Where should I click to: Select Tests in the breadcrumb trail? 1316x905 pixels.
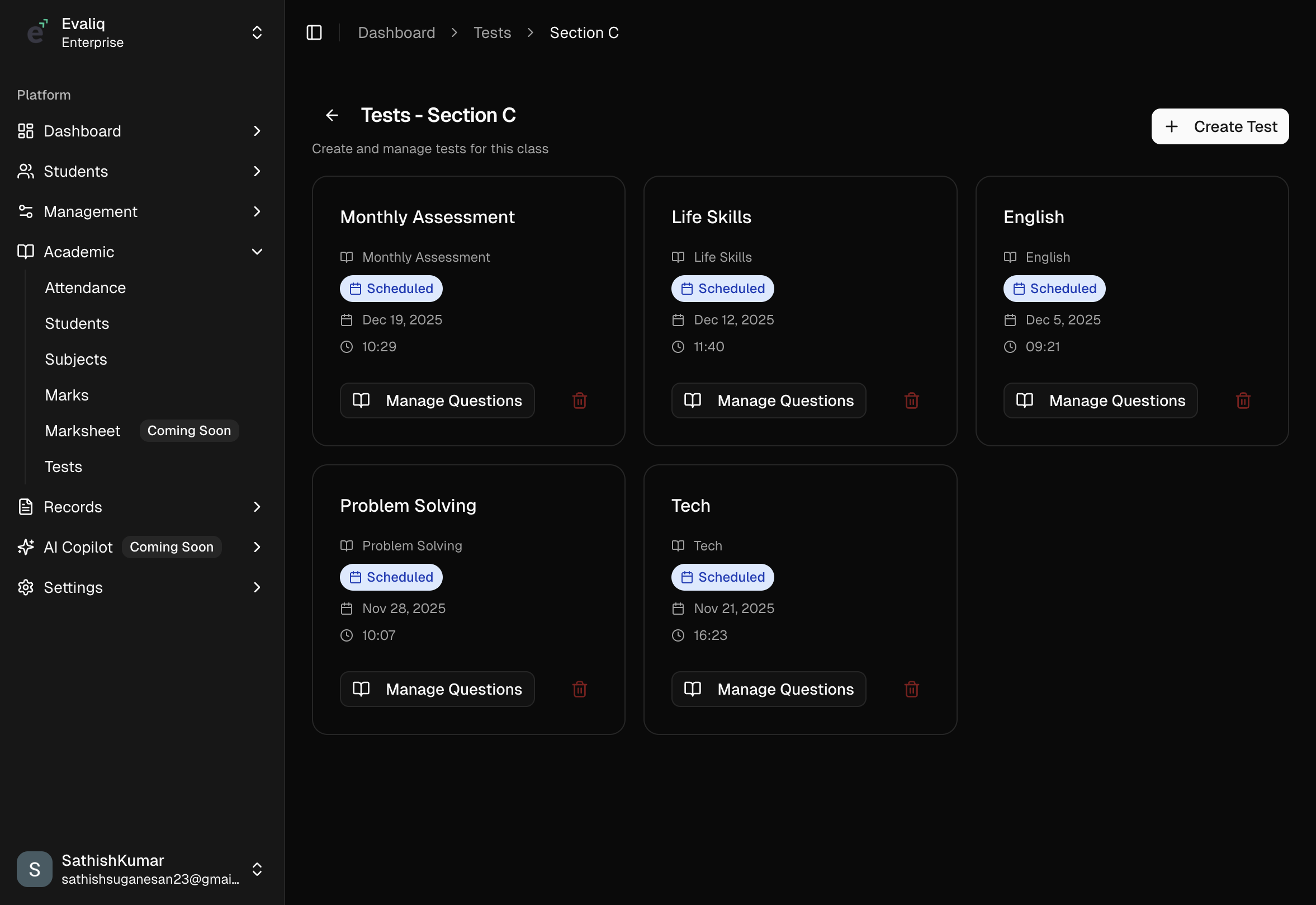[492, 32]
